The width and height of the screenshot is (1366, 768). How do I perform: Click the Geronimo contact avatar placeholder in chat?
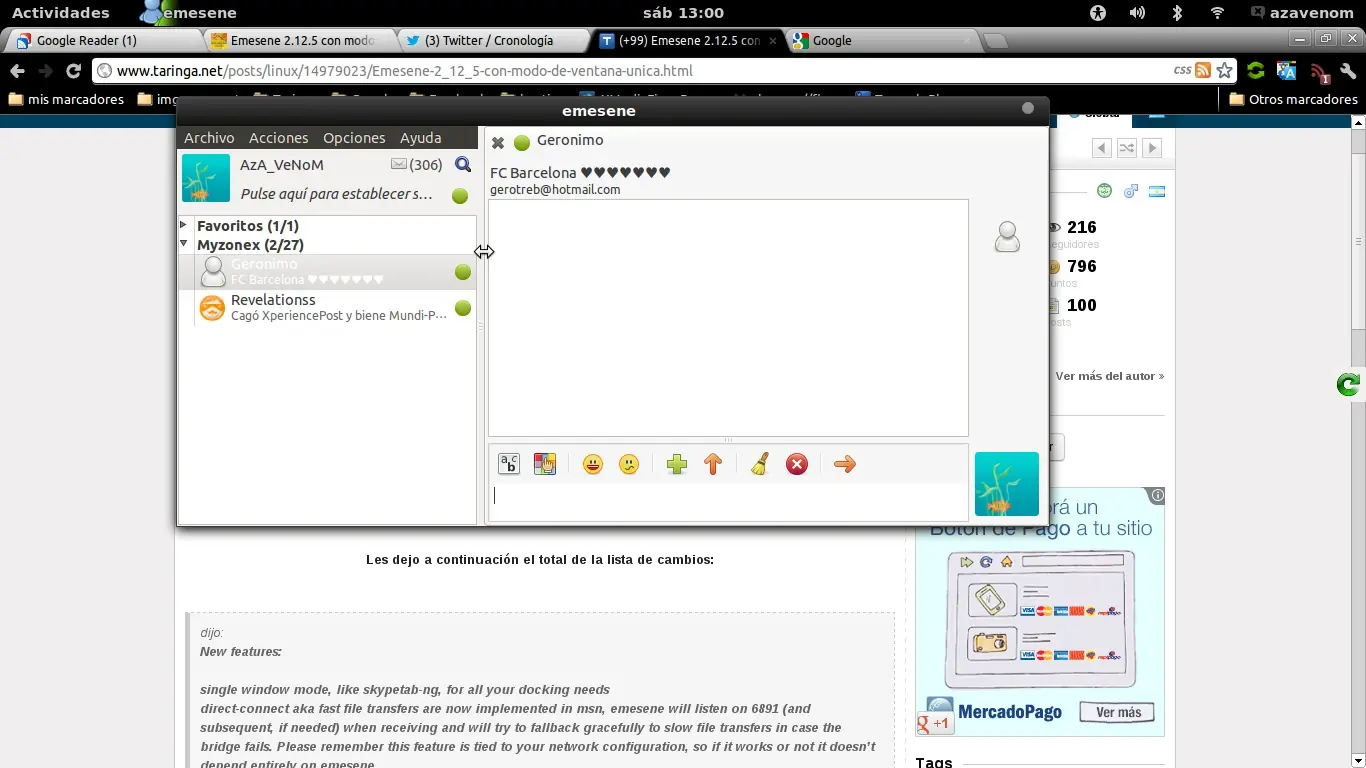click(1007, 237)
